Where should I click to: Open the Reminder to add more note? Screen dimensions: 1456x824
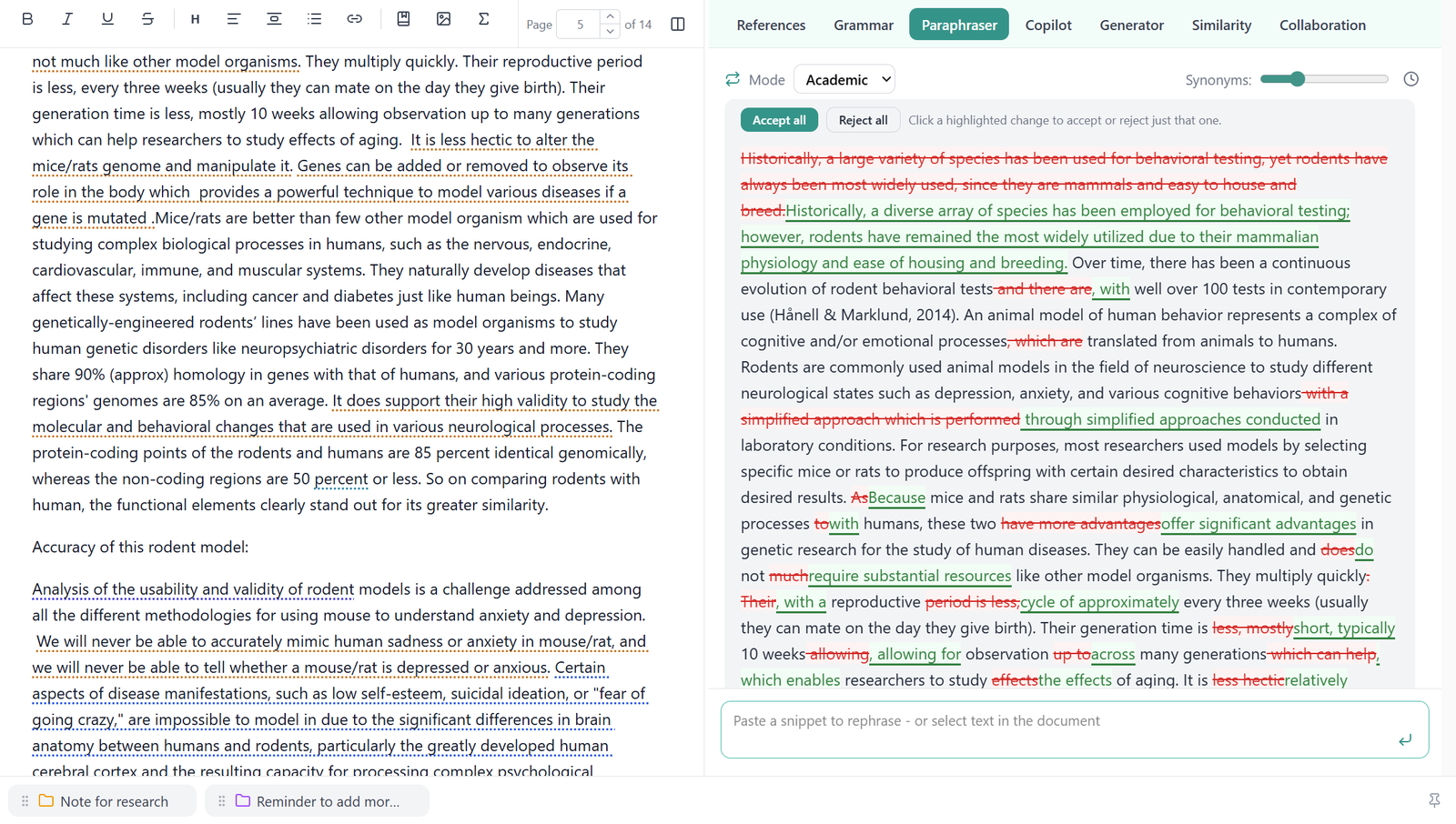point(317,801)
